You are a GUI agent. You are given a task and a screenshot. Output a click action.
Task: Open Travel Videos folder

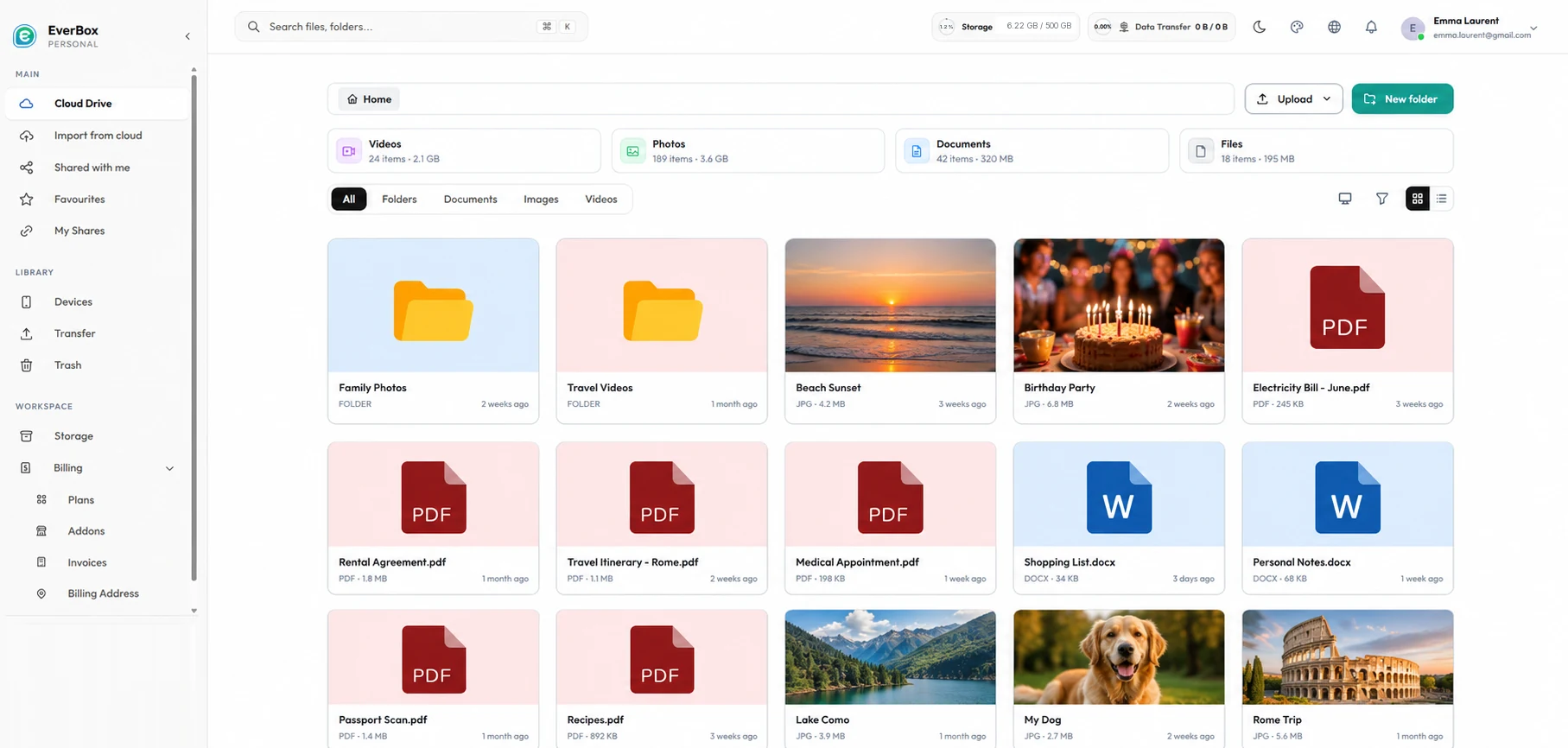pyautogui.click(x=662, y=331)
